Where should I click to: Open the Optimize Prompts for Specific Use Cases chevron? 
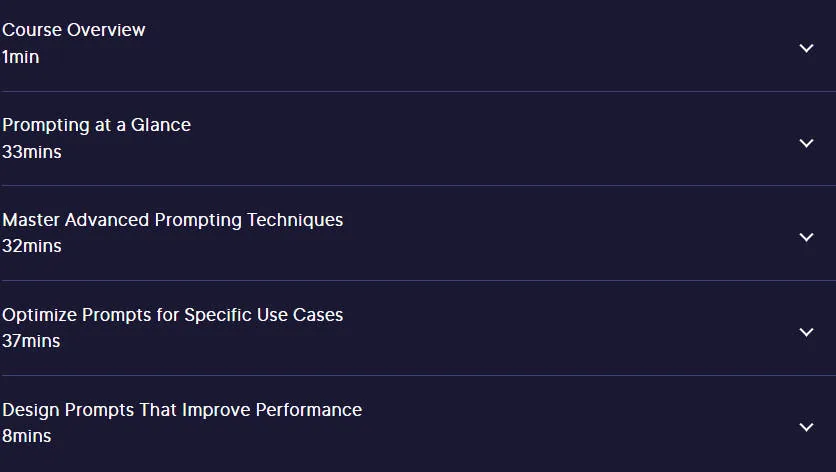point(806,332)
